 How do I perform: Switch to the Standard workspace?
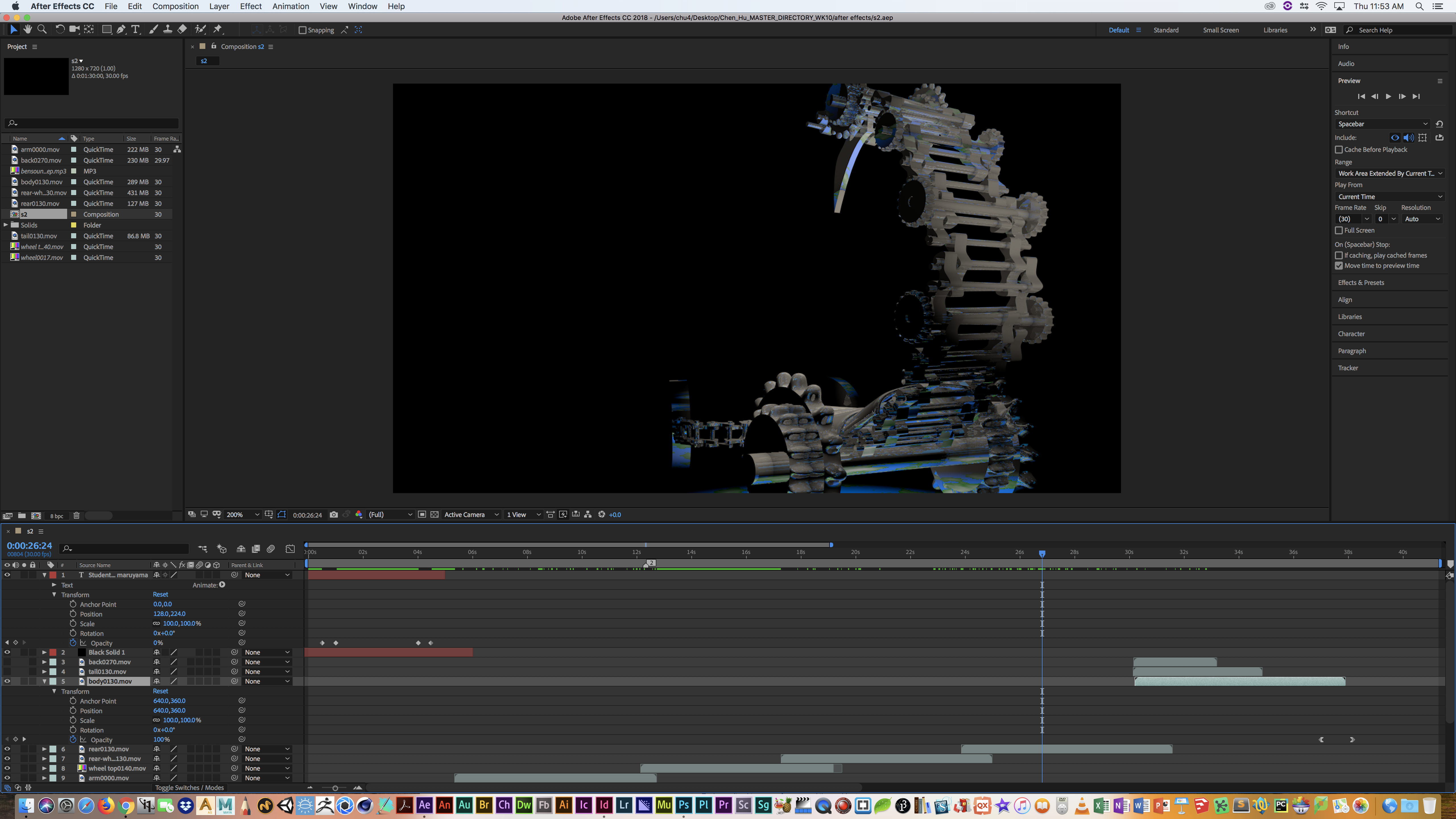[x=1165, y=30]
